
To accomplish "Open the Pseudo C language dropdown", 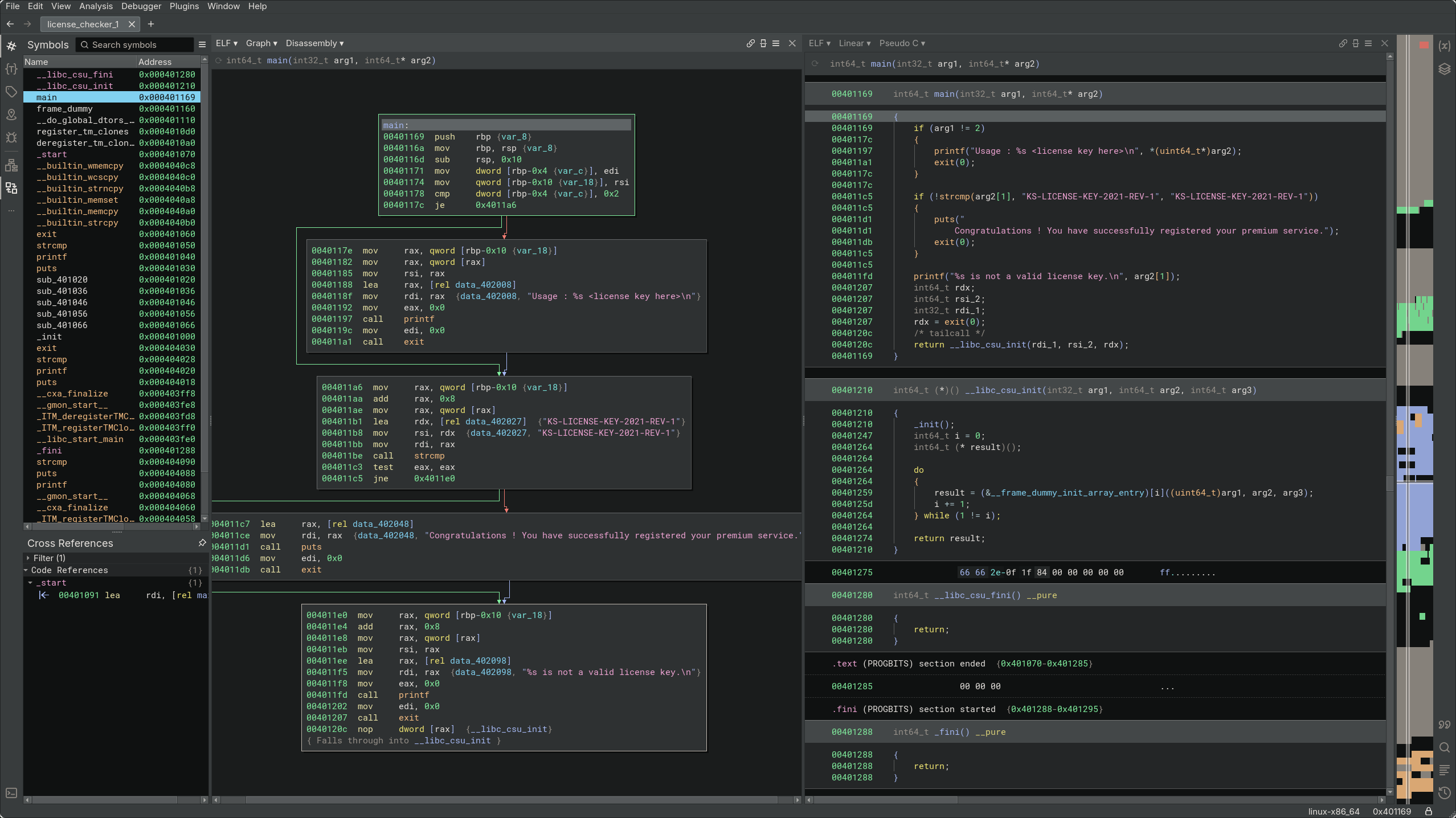I will (x=902, y=43).
